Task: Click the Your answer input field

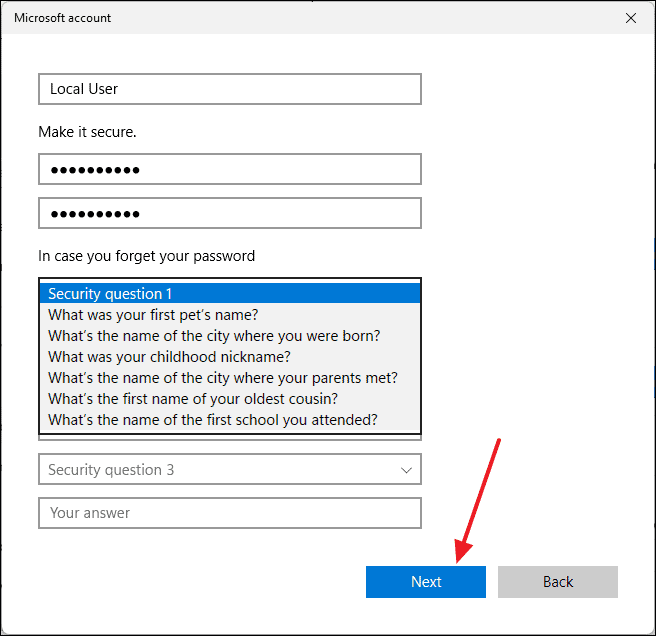Action: 230,513
